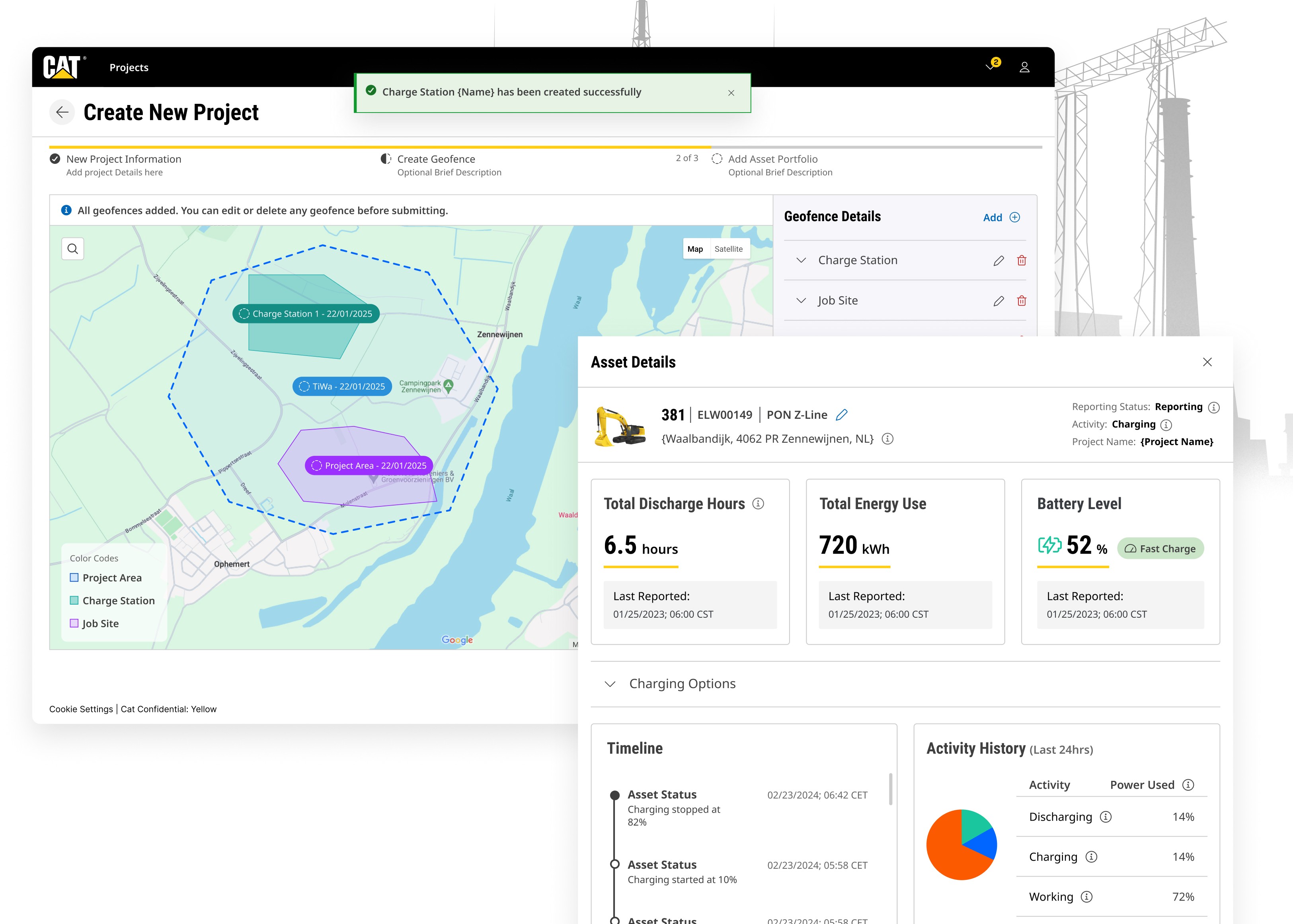The height and width of the screenshot is (924, 1293).
Task: Delete the Job Site geofence
Action: tap(1022, 301)
